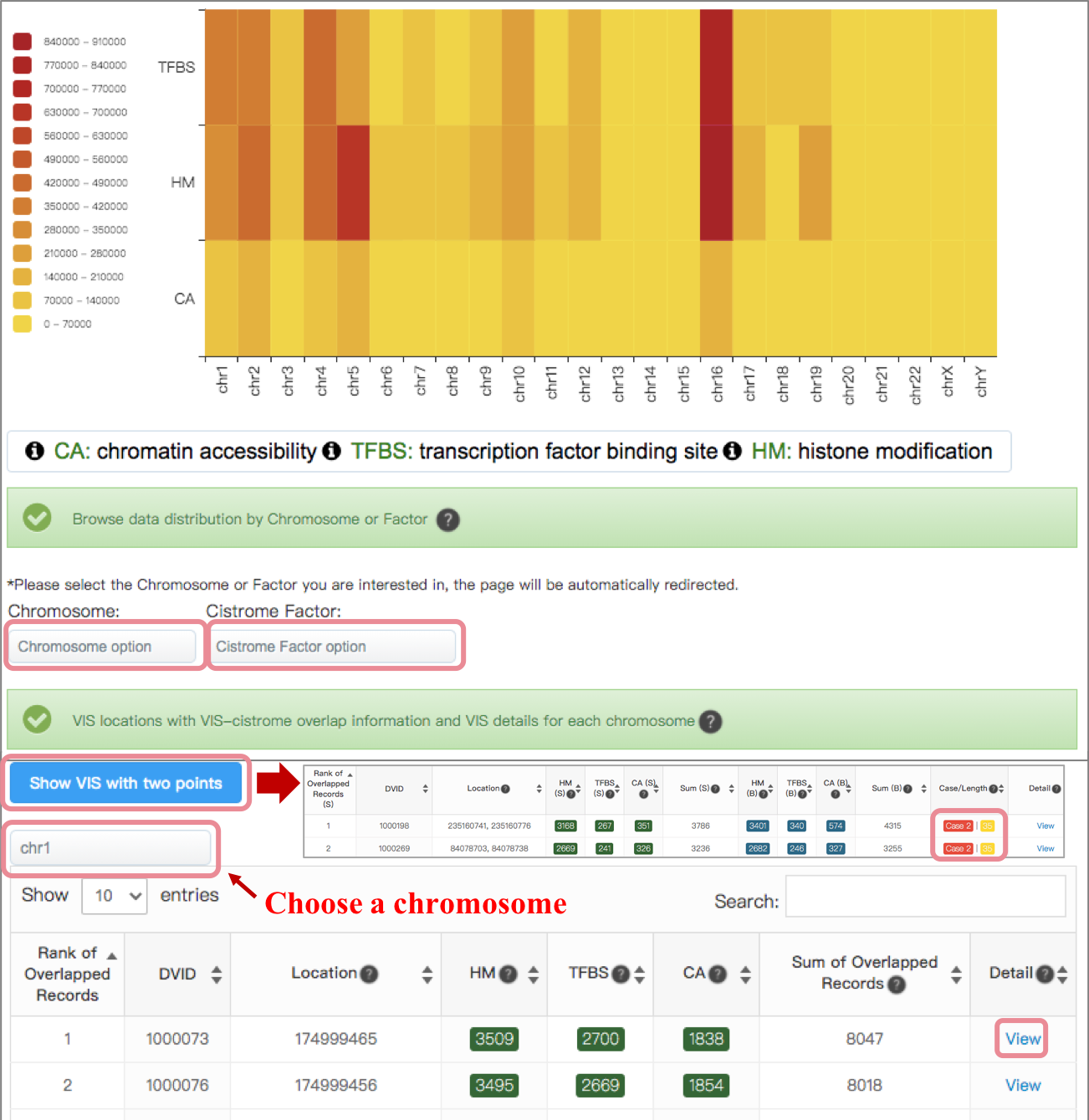The image size is (1089, 1120).
Task: Open View link for DVID 1000073
Action: [1022, 1039]
